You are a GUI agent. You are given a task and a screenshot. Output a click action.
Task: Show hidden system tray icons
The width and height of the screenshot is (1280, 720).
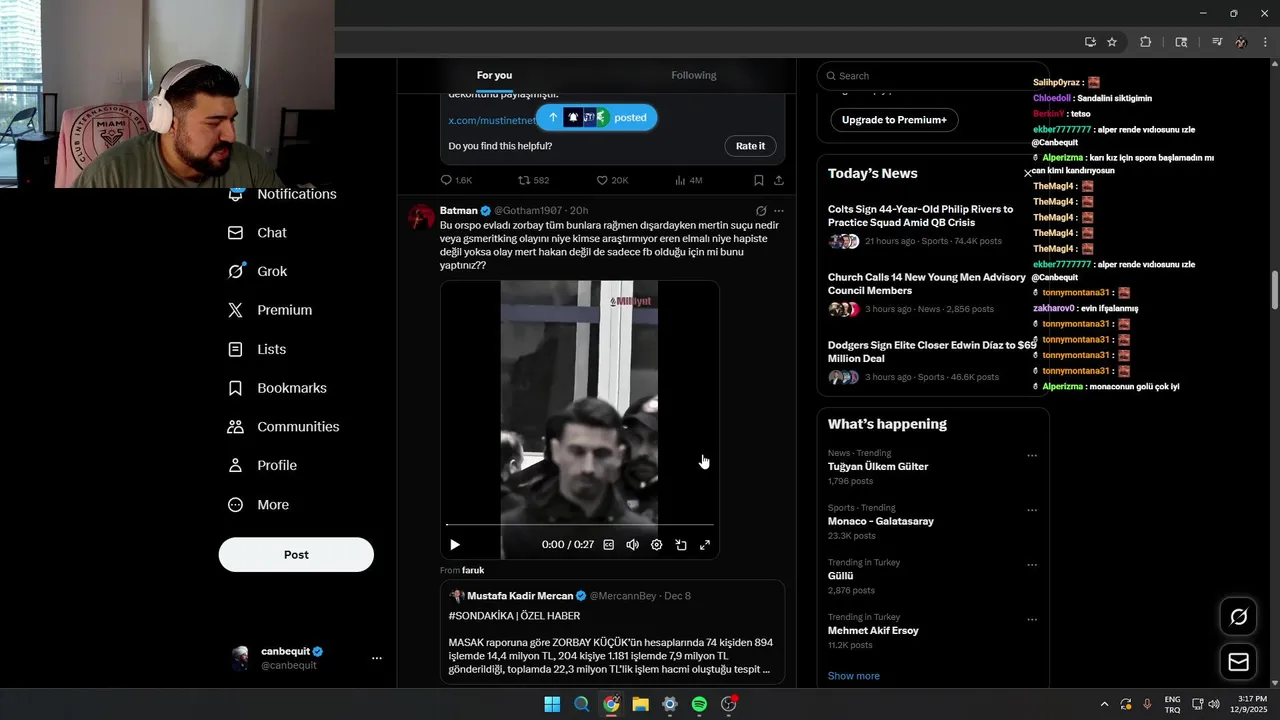[1104, 704]
